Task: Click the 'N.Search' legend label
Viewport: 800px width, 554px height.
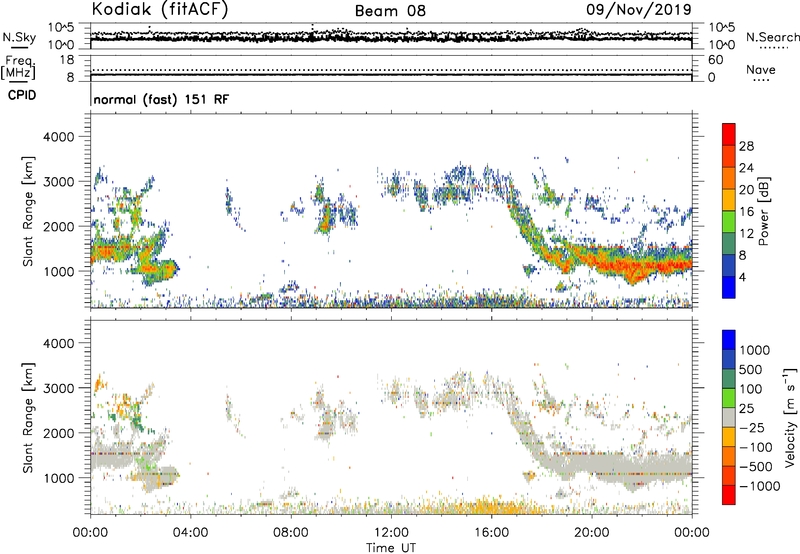Action: point(772,37)
